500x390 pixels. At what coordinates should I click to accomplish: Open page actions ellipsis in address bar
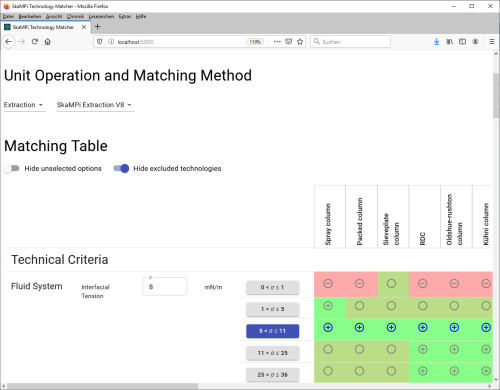click(x=277, y=42)
